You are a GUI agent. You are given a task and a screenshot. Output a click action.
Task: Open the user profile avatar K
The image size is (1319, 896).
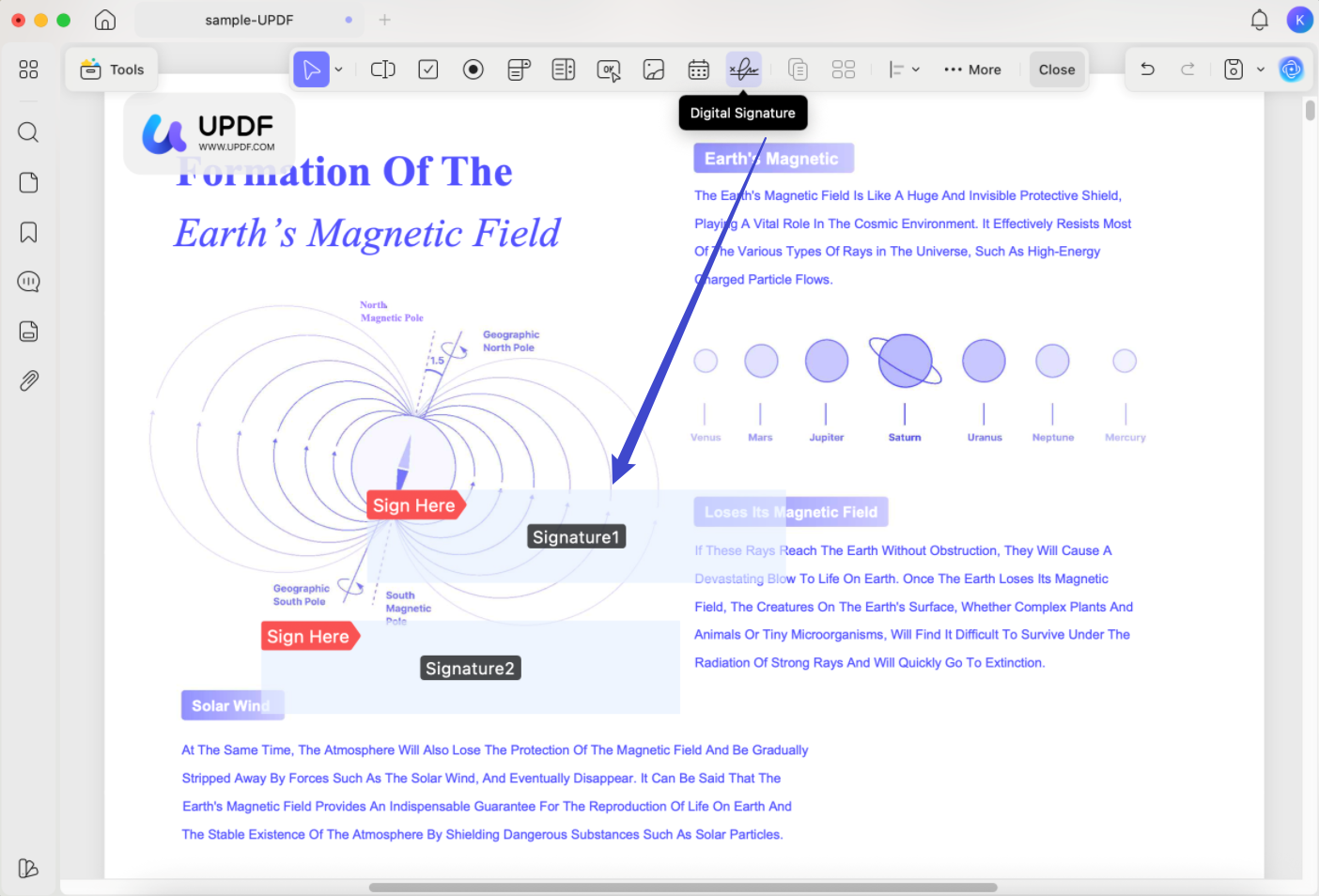[1300, 20]
